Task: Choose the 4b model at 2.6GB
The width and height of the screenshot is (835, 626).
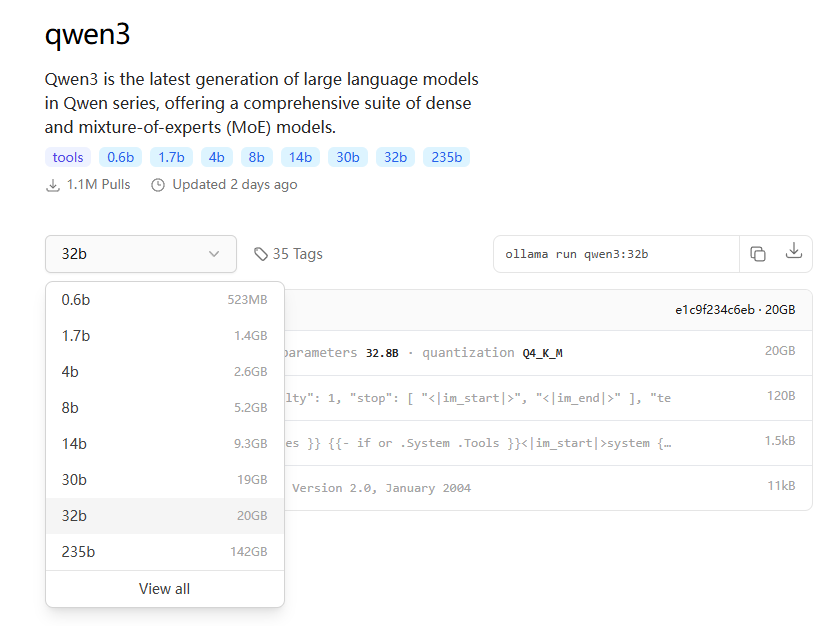Action: click(x=165, y=372)
